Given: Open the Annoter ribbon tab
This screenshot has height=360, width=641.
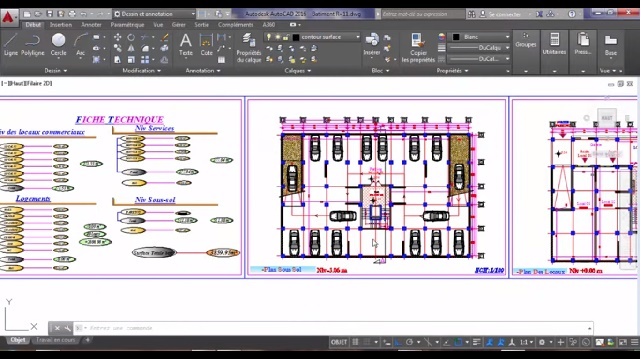Looking at the screenshot, I should 91,25.
